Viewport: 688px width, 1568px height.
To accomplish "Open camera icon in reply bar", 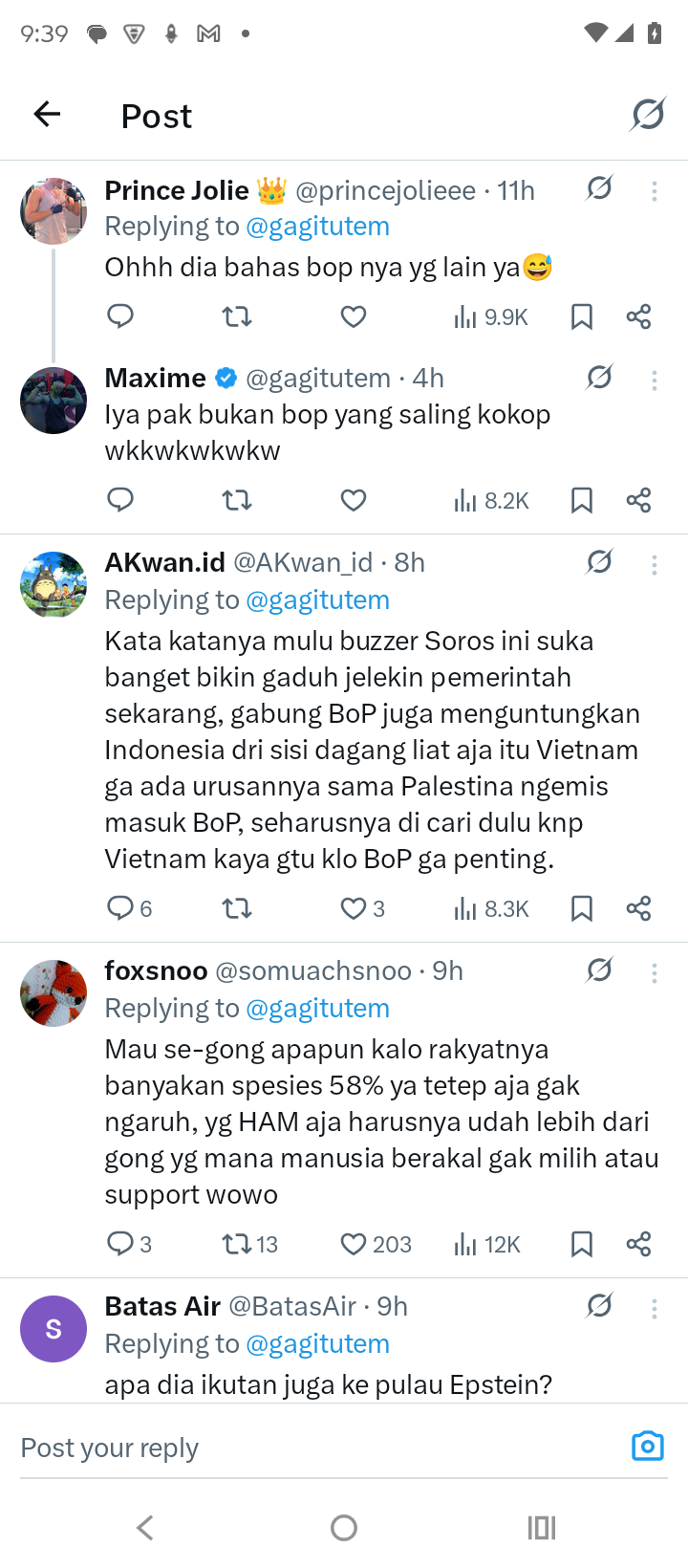I will pyautogui.click(x=647, y=1446).
